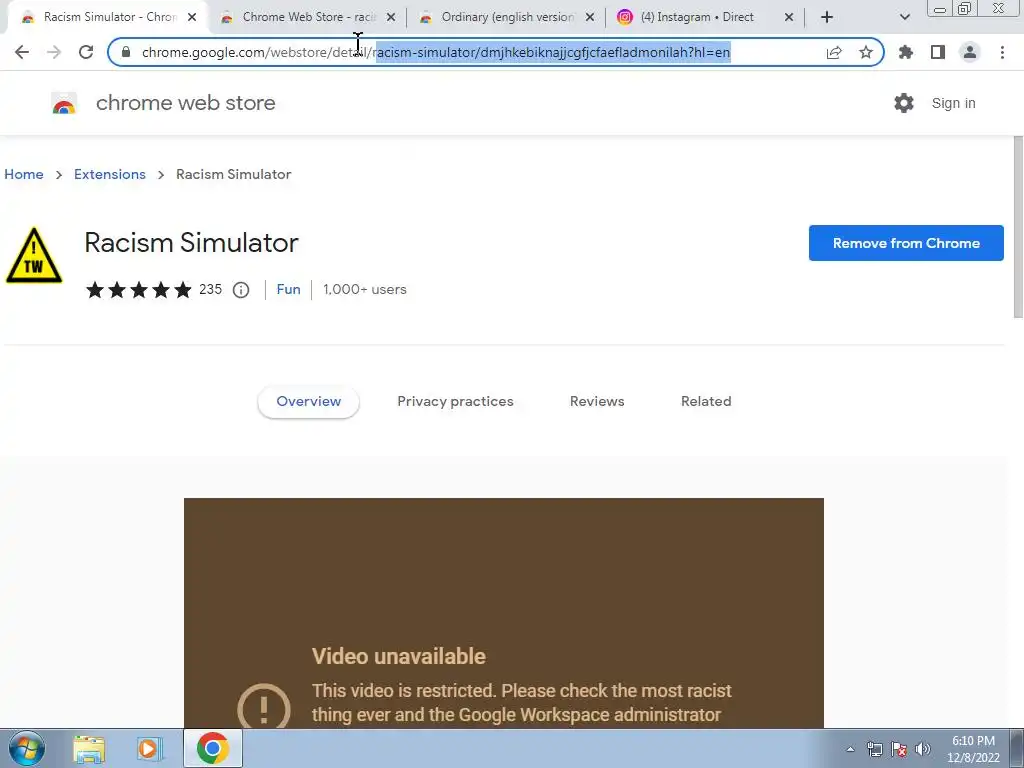Close the Instagram Direct tab
Viewport: 1024px width, 768px height.
[789, 18]
